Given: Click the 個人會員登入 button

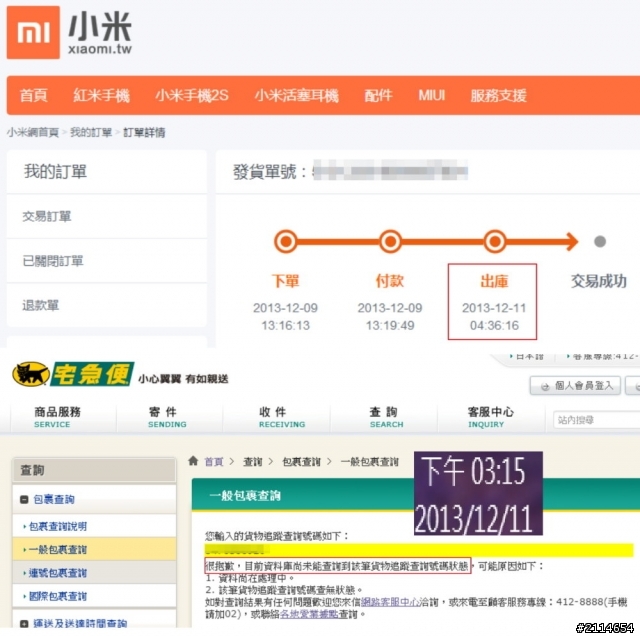Looking at the screenshot, I should tap(575, 385).
